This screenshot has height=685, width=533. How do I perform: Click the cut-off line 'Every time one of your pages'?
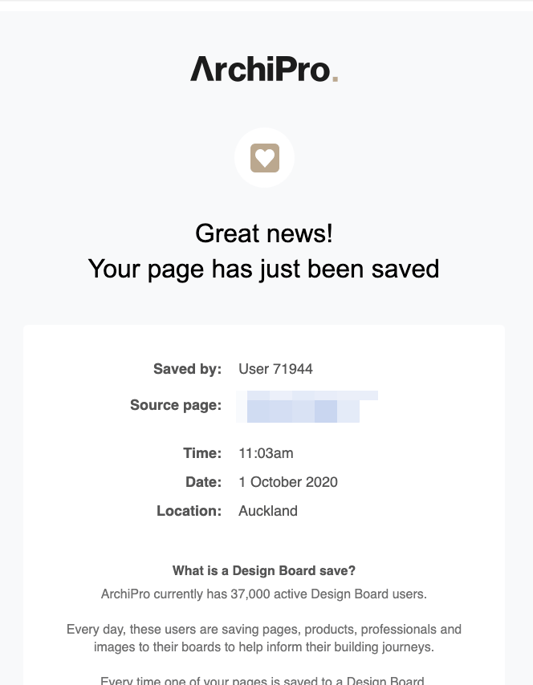point(262,680)
